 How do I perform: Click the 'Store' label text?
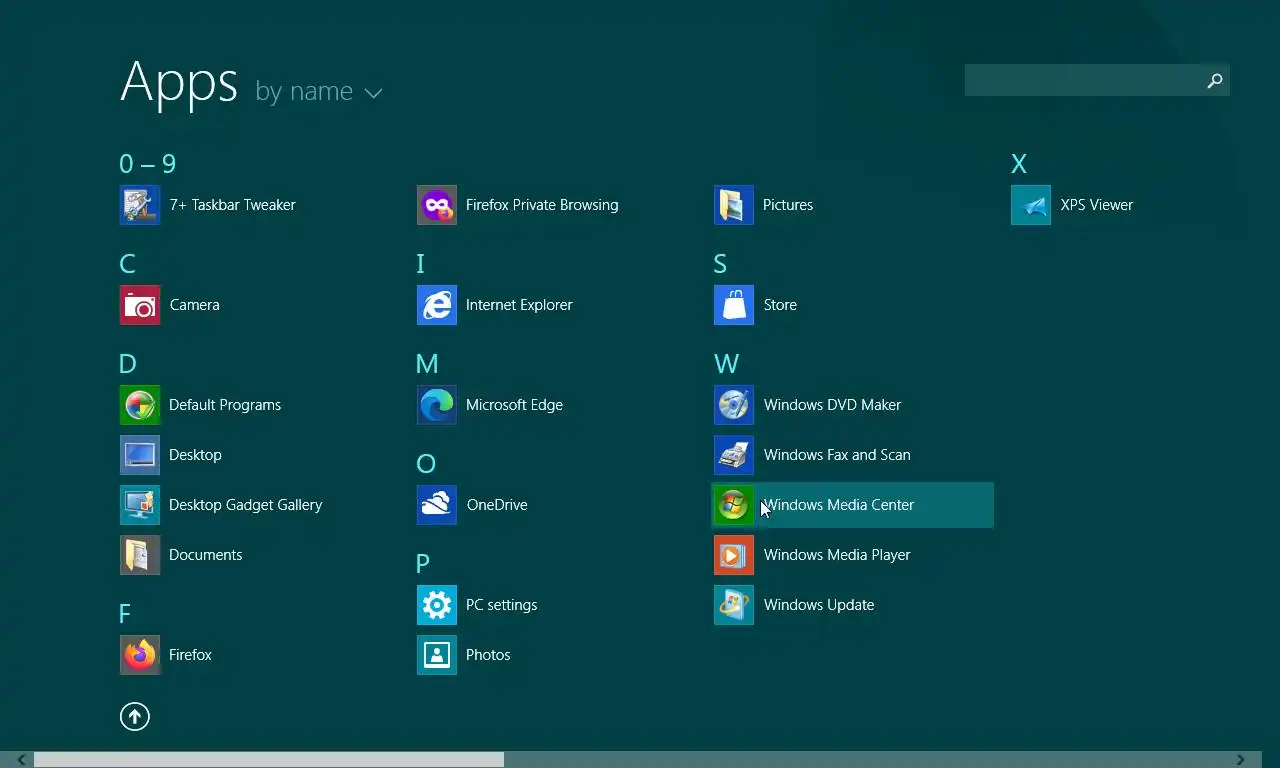[x=780, y=305]
